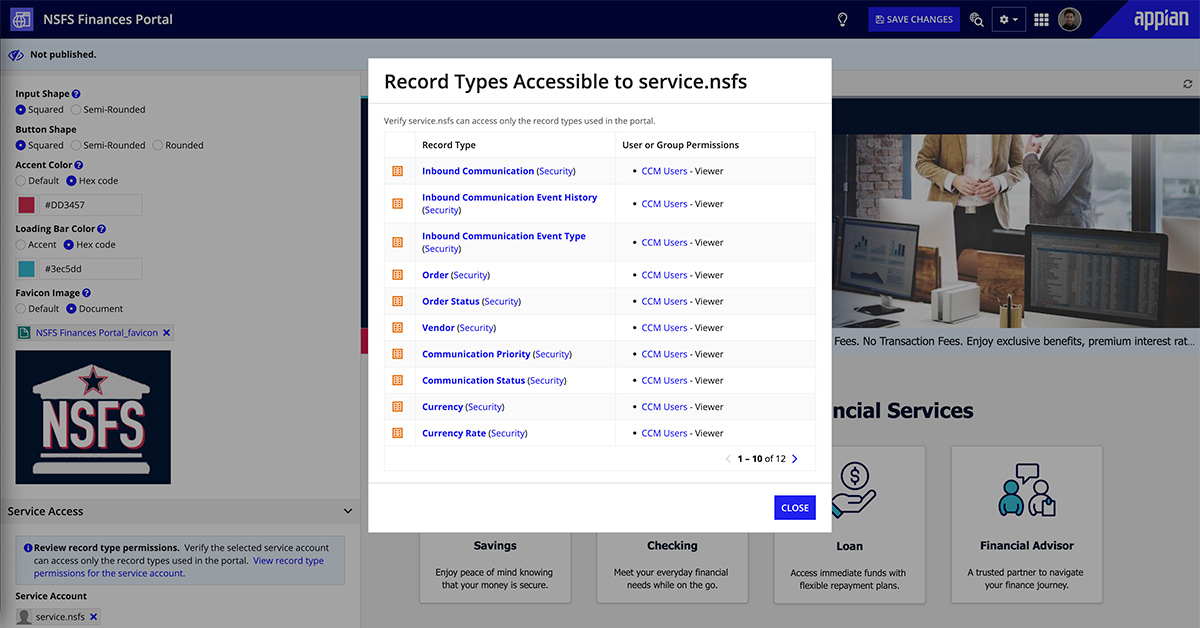Click the lightbulb tip icon in the top bar
The image size is (1200, 628).
point(842,19)
